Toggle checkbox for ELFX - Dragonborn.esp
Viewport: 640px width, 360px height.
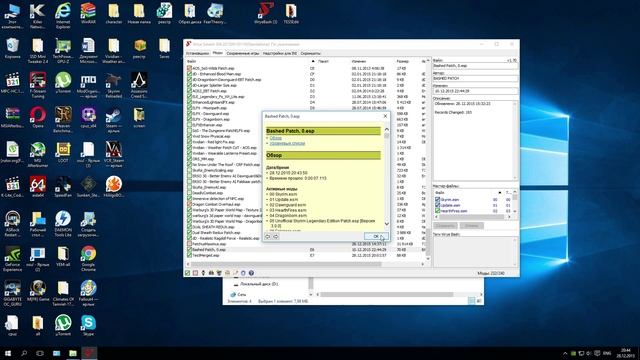tap(189, 119)
